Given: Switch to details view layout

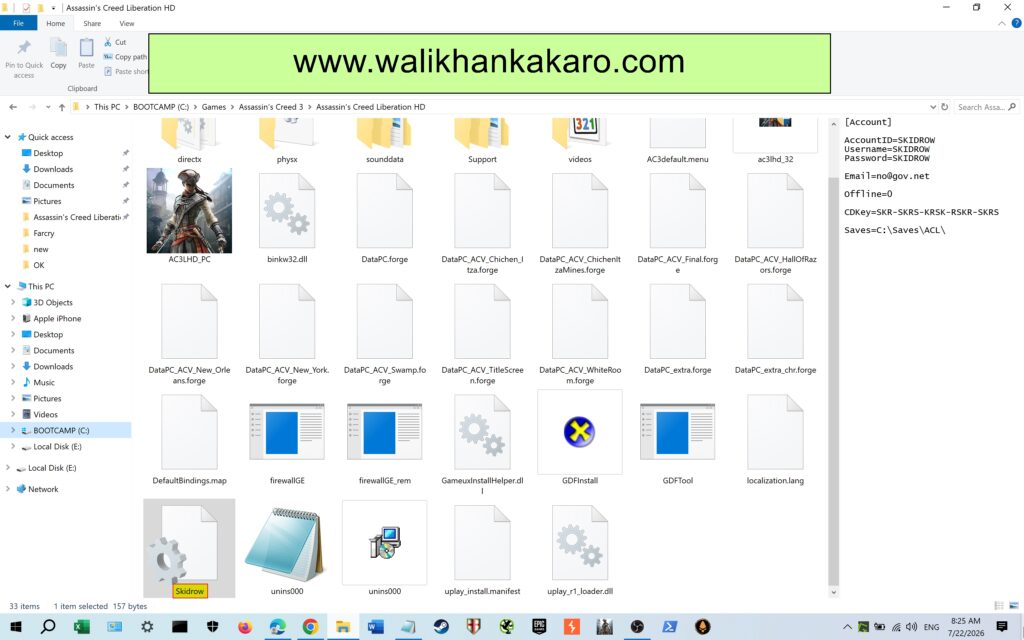Looking at the screenshot, I should [999, 606].
